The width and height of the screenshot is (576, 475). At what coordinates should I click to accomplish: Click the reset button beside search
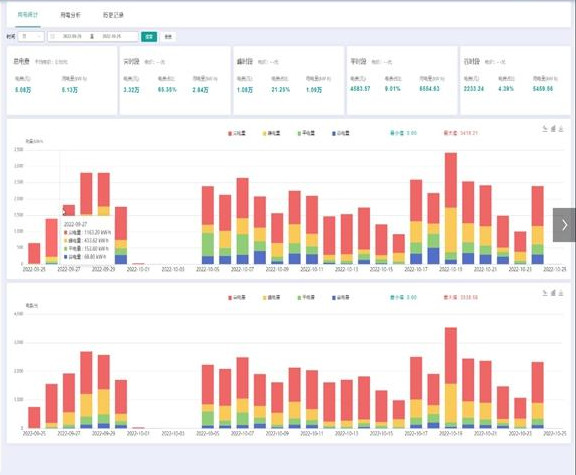pyautogui.click(x=168, y=37)
